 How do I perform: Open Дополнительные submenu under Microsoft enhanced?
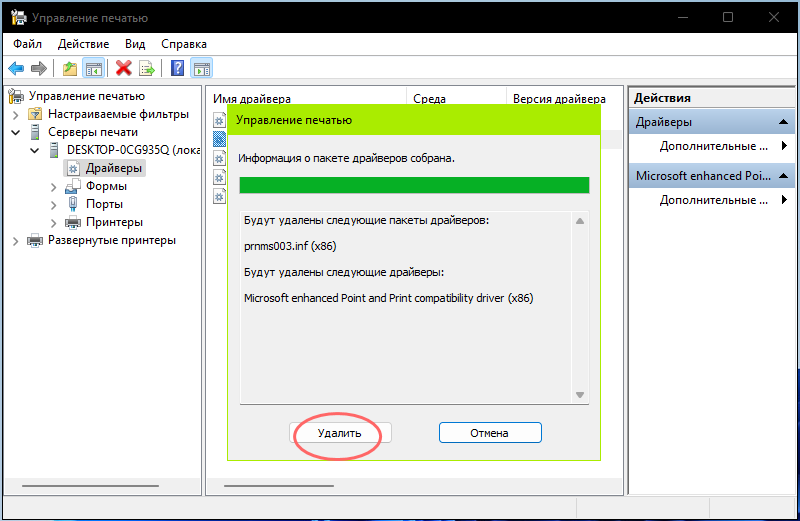713,200
